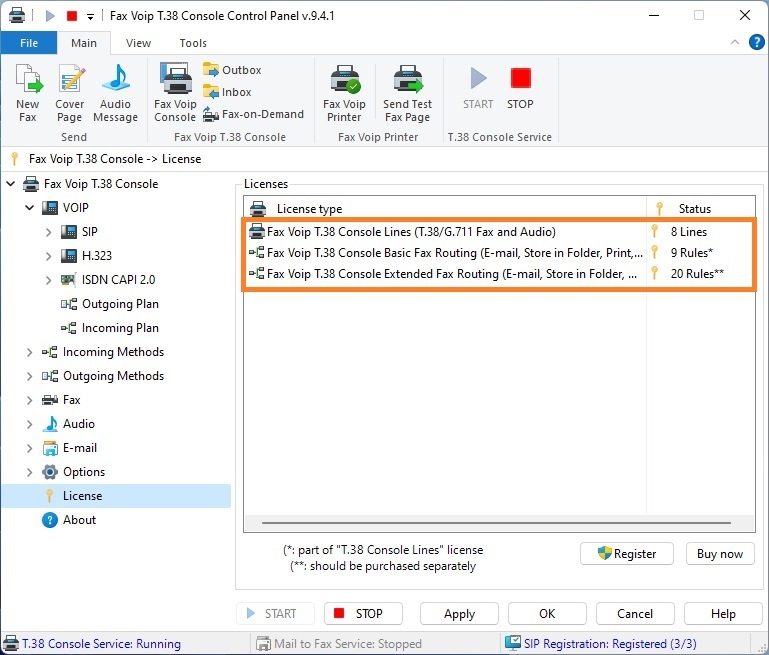Click T.38 Console Service status entry
Screen dimensions: 769x655
pos(93,644)
